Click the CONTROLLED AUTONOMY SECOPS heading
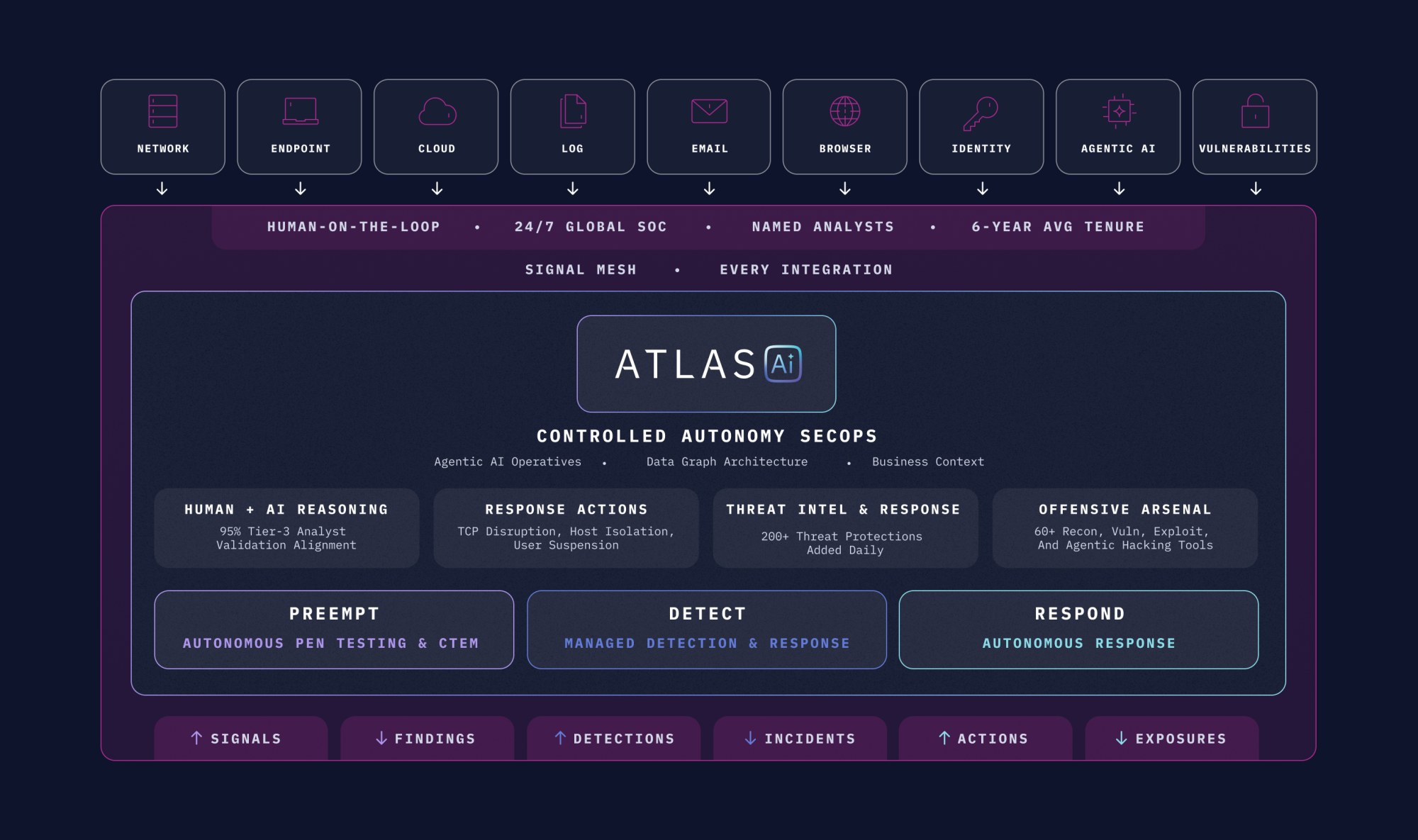The width and height of the screenshot is (1418, 840). (x=707, y=436)
